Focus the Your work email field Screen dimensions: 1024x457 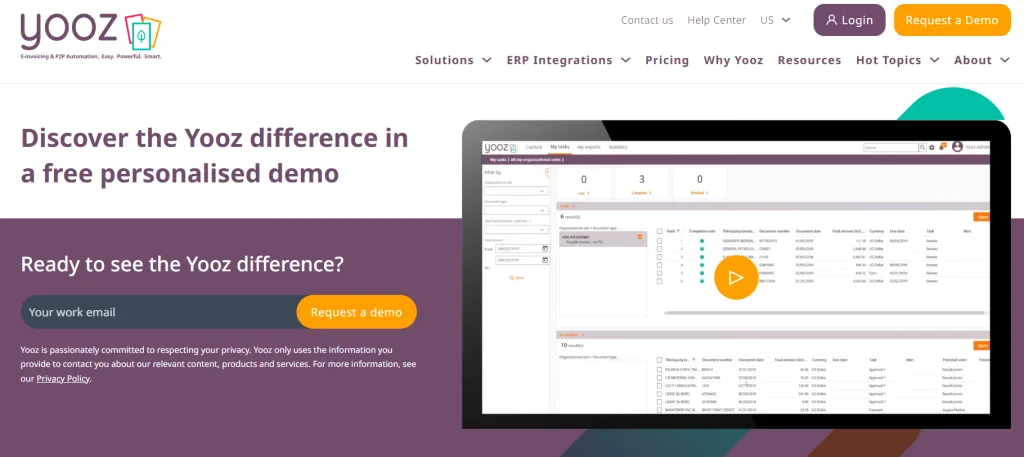159,312
